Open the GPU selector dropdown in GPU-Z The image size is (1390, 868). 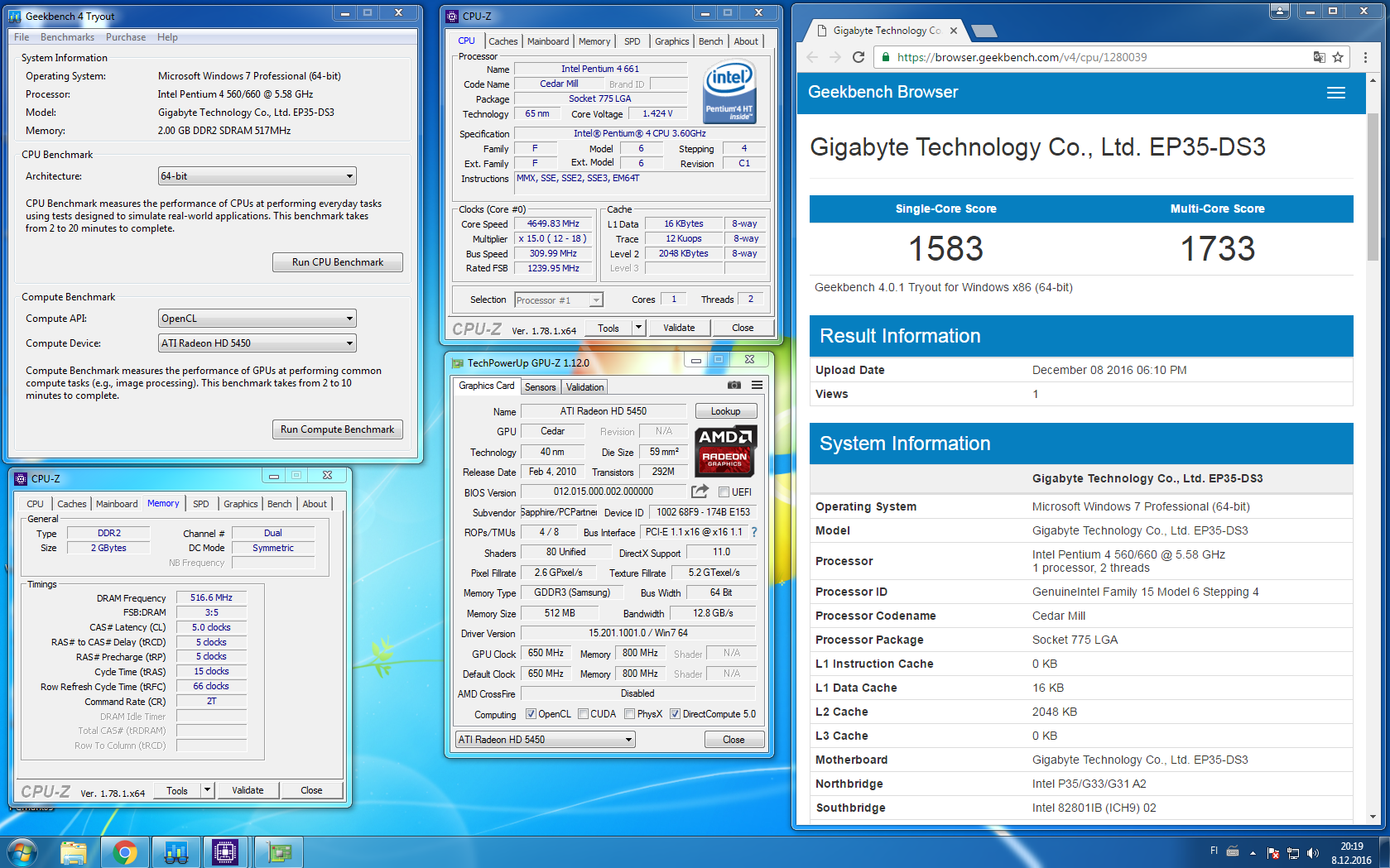click(x=546, y=740)
